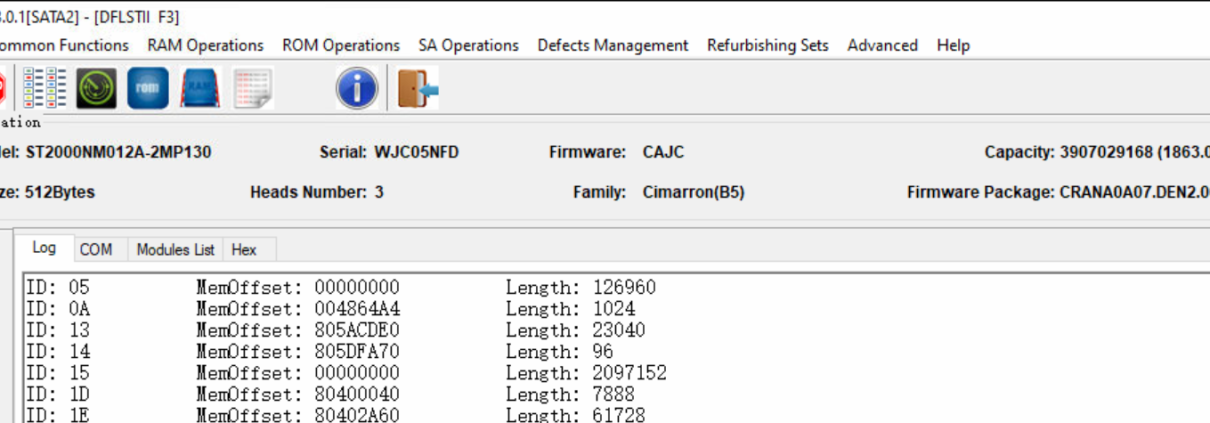This screenshot has height=423, width=1210.
Task: Switch to the COM tab
Action: coord(96,249)
